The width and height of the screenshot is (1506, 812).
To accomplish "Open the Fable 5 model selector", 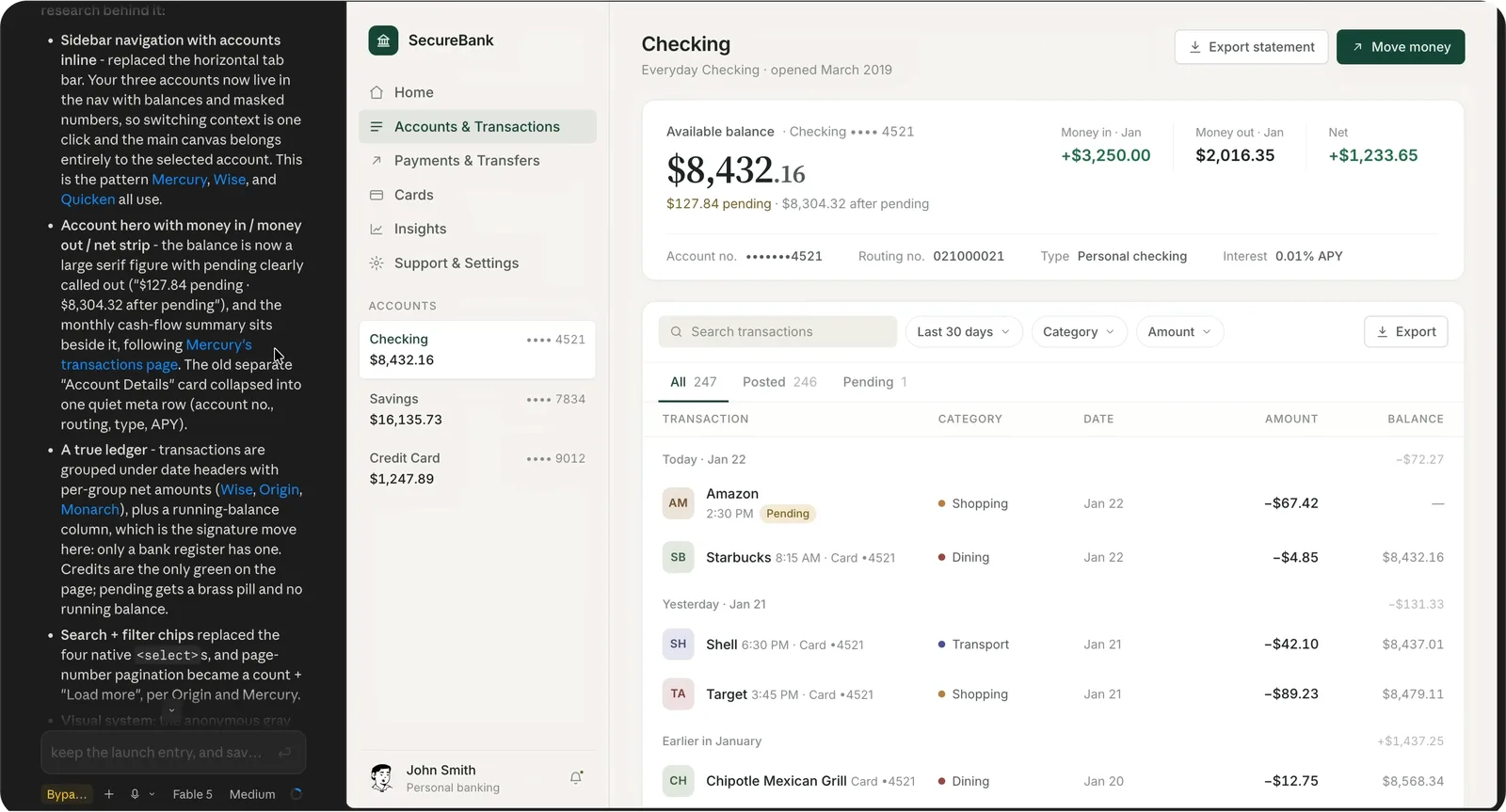I will click(x=193, y=794).
